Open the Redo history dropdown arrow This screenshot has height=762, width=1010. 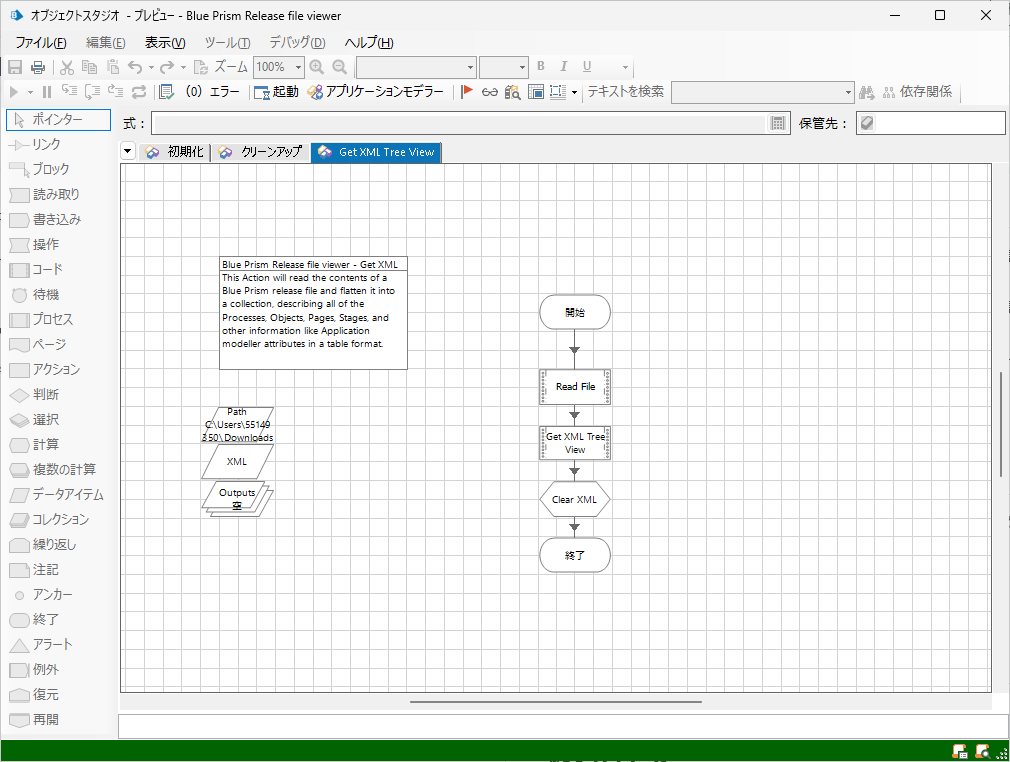coord(184,67)
